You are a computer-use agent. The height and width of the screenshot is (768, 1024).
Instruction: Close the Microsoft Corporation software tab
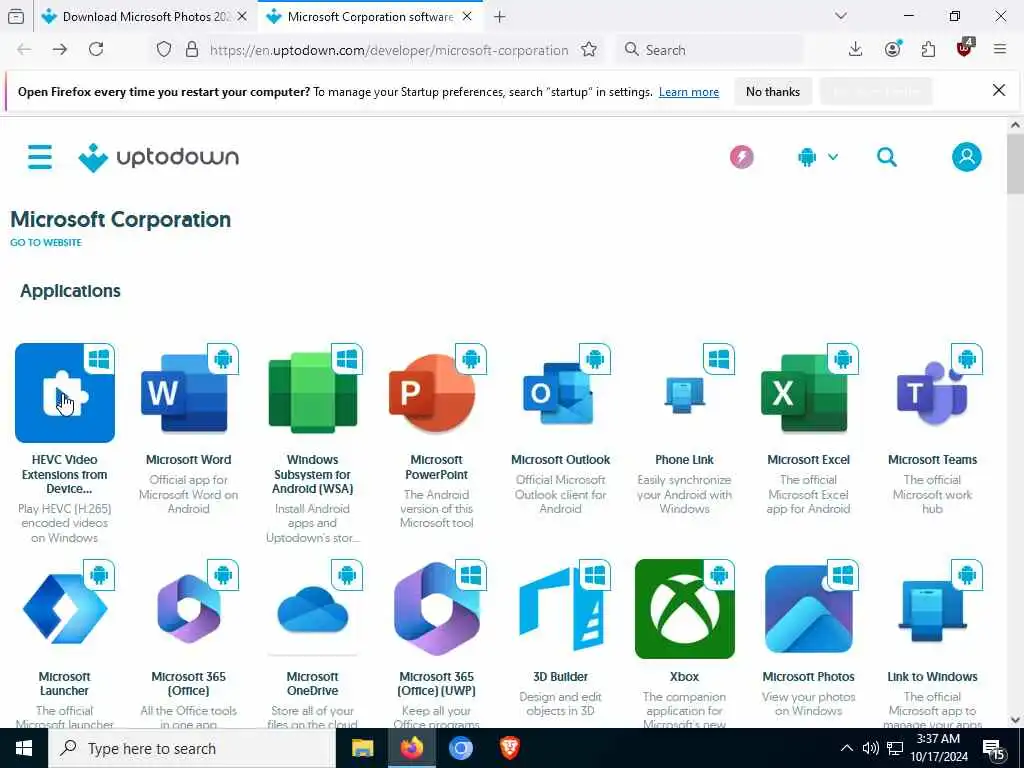click(x=467, y=17)
